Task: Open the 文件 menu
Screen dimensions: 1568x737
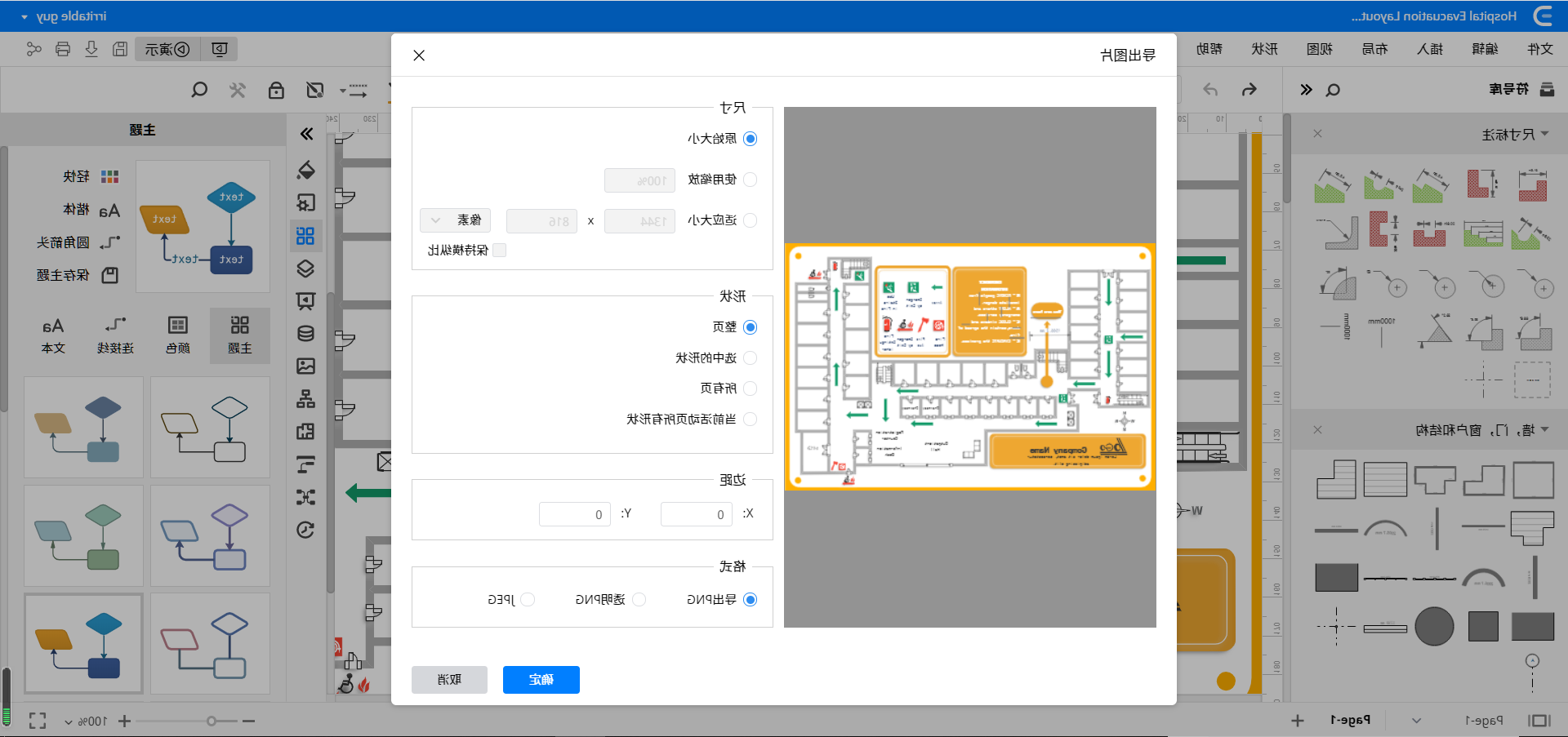Action: tap(1539, 49)
